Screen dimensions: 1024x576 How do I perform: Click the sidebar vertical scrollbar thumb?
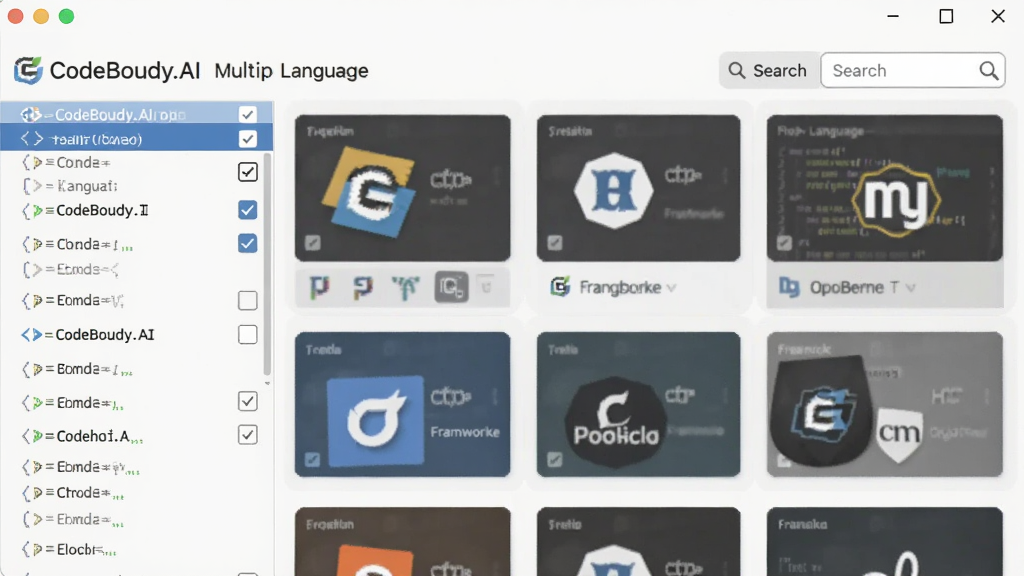tap(267, 264)
